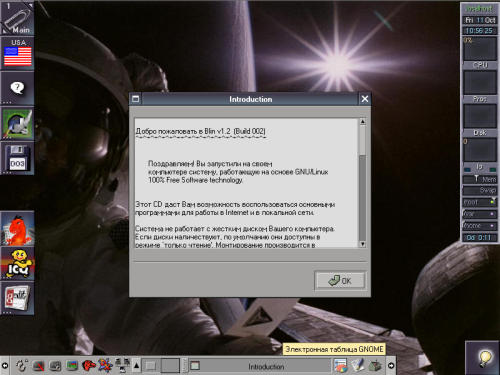Launch the pen and paper editor icon
Viewport: 500px width, 375px height.
(358, 365)
